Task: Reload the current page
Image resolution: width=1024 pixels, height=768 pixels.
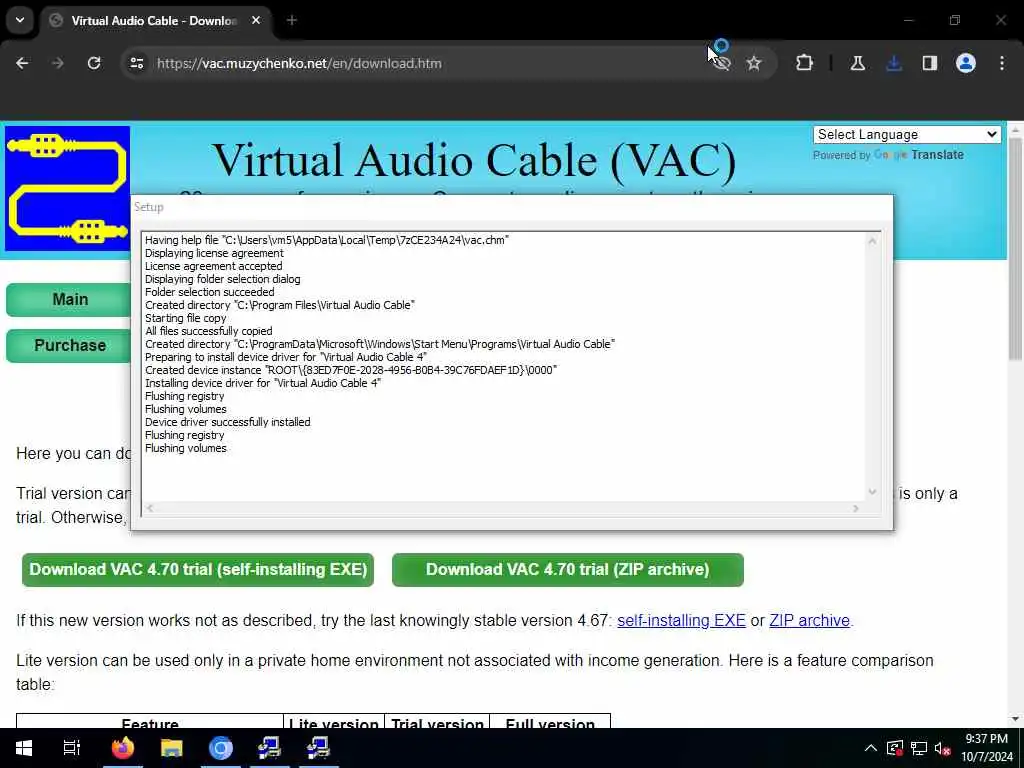Action: pos(94,63)
